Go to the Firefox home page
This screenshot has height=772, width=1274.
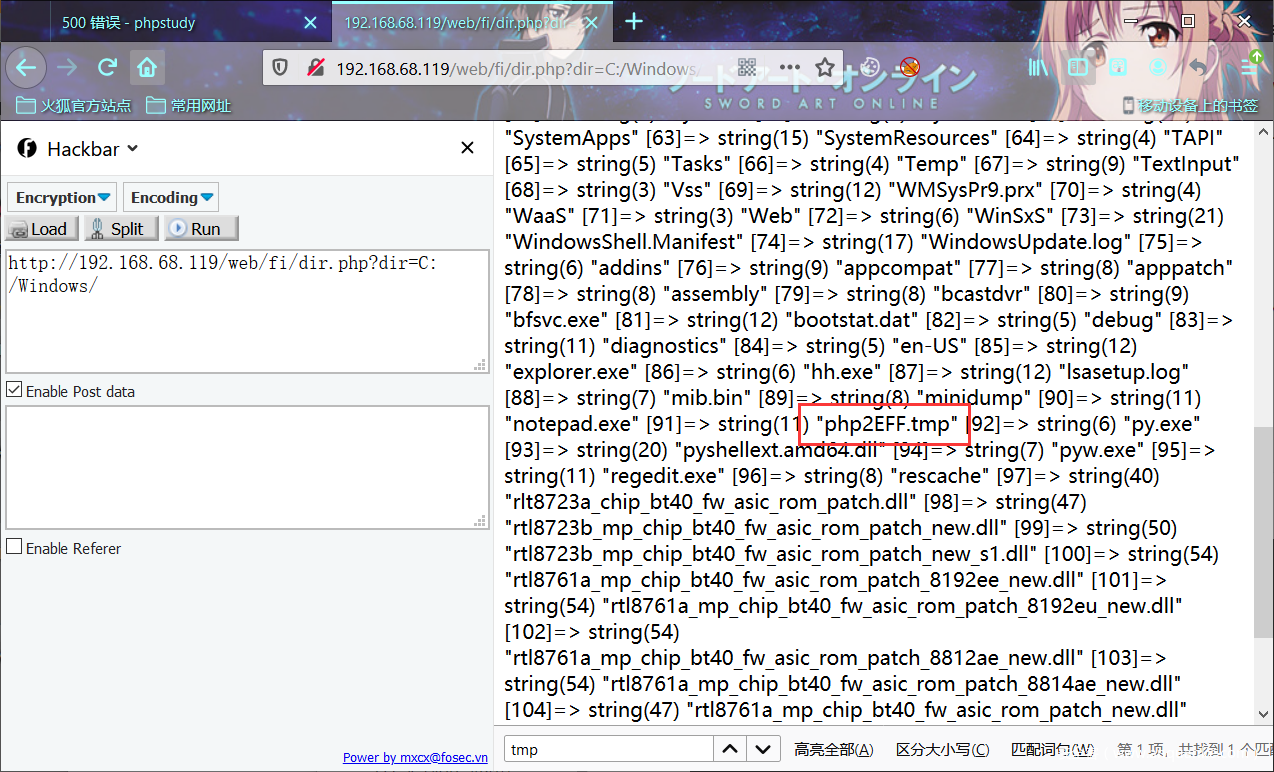coord(147,68)
